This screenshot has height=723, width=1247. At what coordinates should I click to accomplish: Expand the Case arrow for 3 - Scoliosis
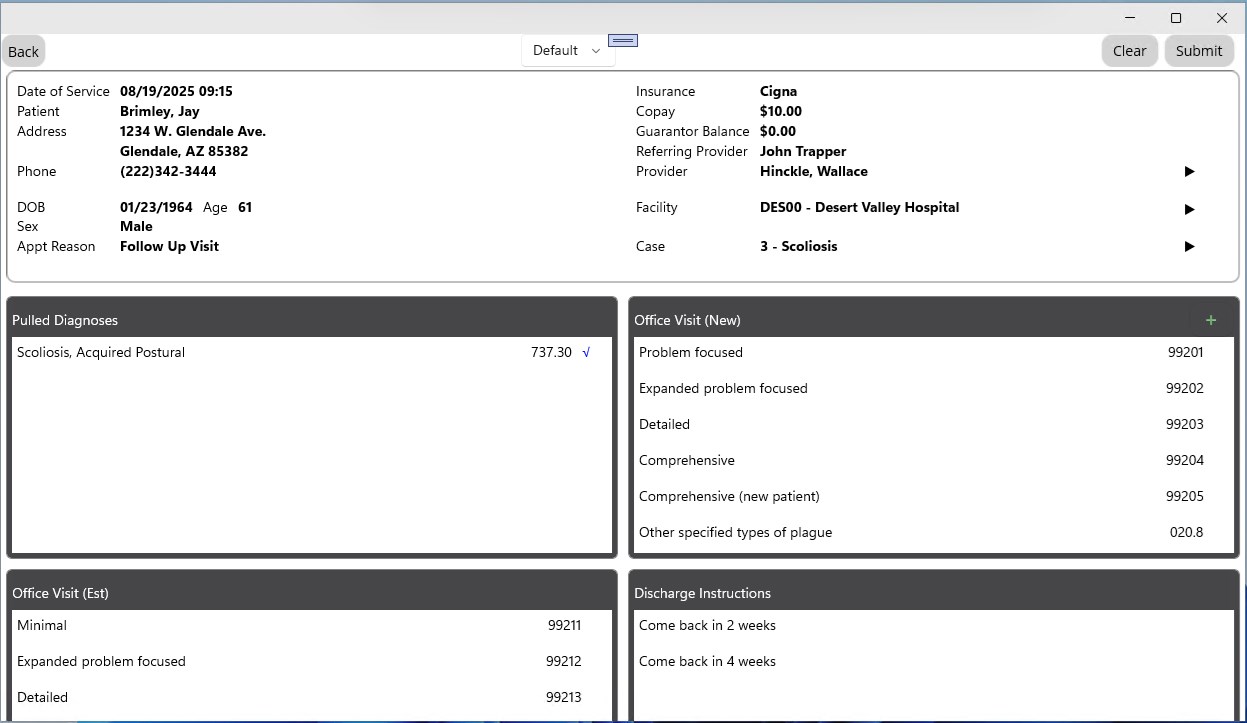1189,246
